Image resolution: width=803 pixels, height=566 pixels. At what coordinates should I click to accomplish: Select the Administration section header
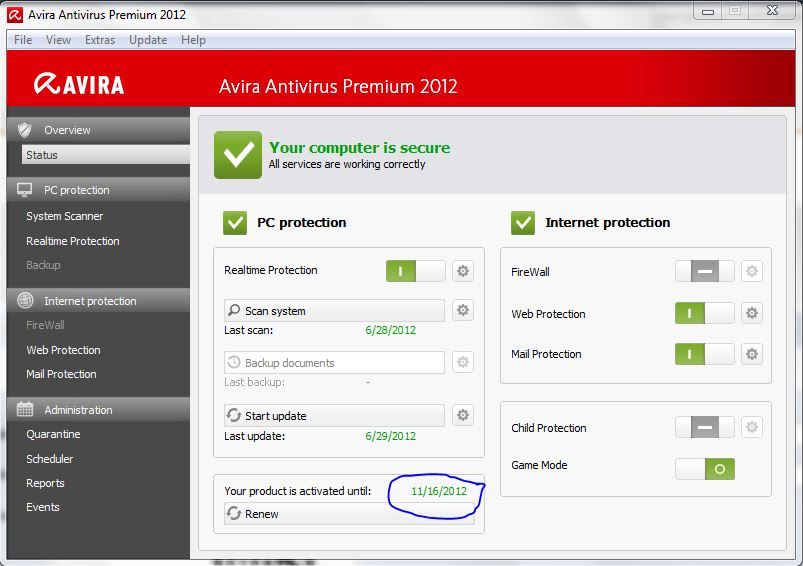point(98,409)
